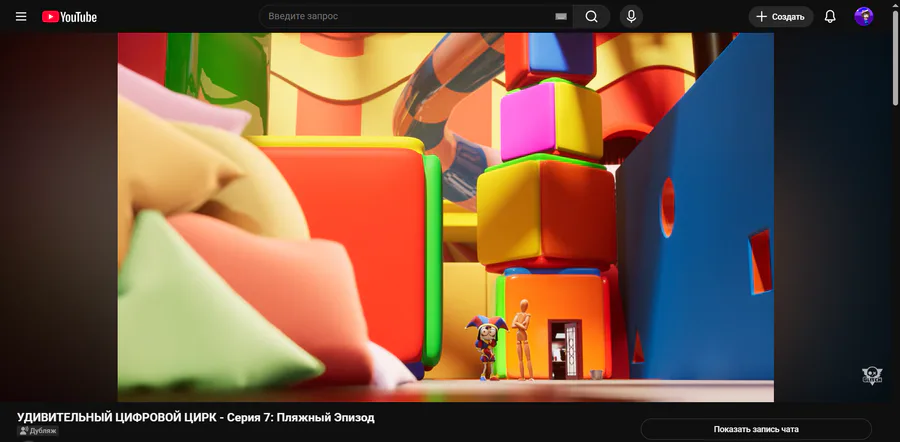Click the video title text

pyautogui.click(x=196, y=417)
